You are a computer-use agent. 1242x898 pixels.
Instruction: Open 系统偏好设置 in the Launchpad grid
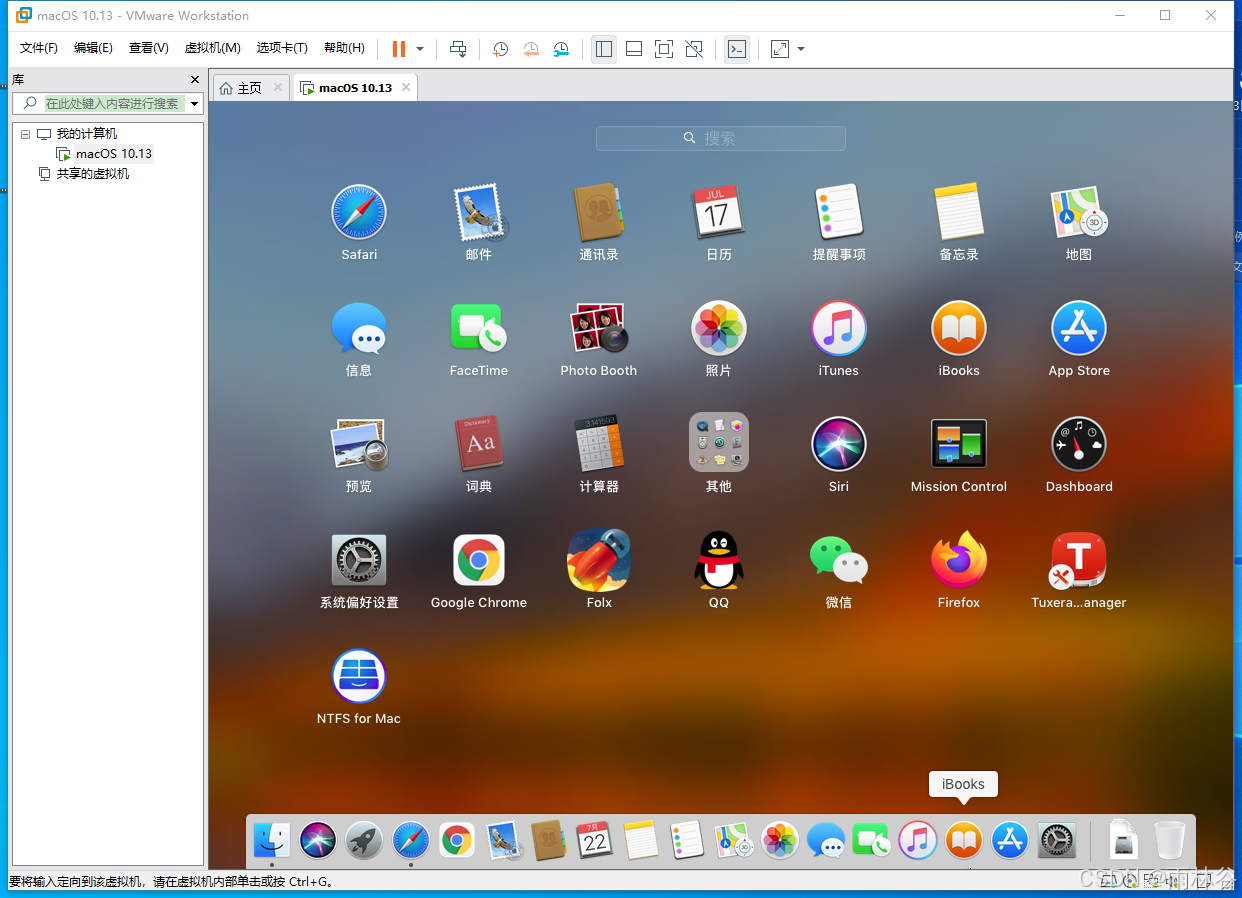pos(359,560)
